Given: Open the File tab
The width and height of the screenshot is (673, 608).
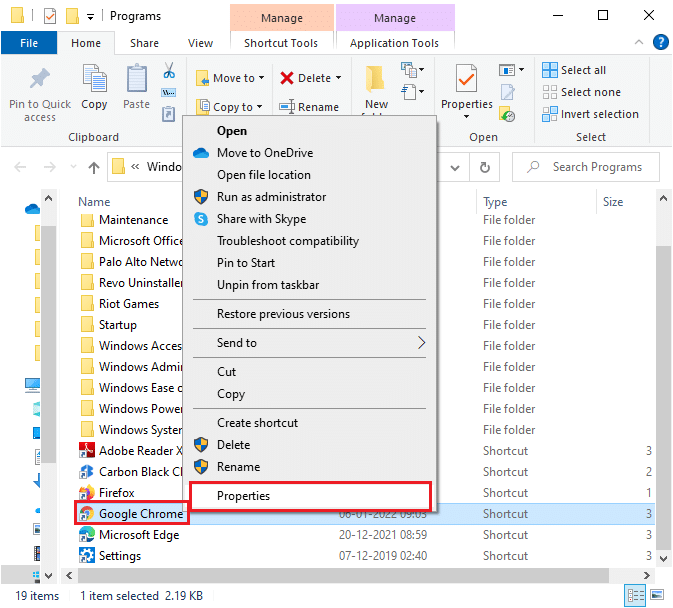Looking at the screenshot, I should pyautogui.click(x=29, y=43).
